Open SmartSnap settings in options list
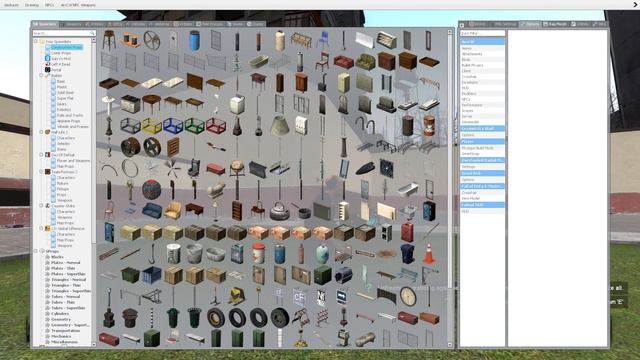The width and height of the screenshot is (640, 360). coord(482,153)
